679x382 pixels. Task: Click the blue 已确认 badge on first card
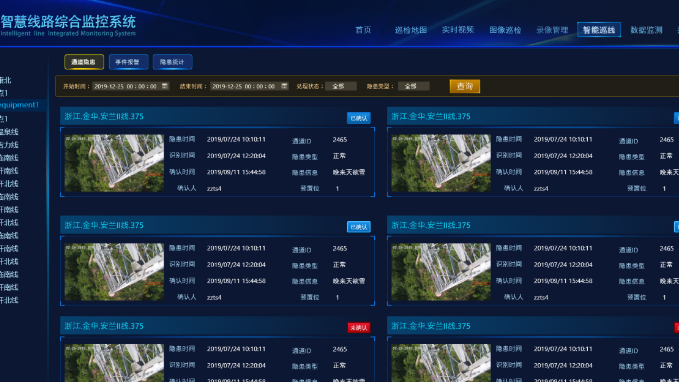359,118
